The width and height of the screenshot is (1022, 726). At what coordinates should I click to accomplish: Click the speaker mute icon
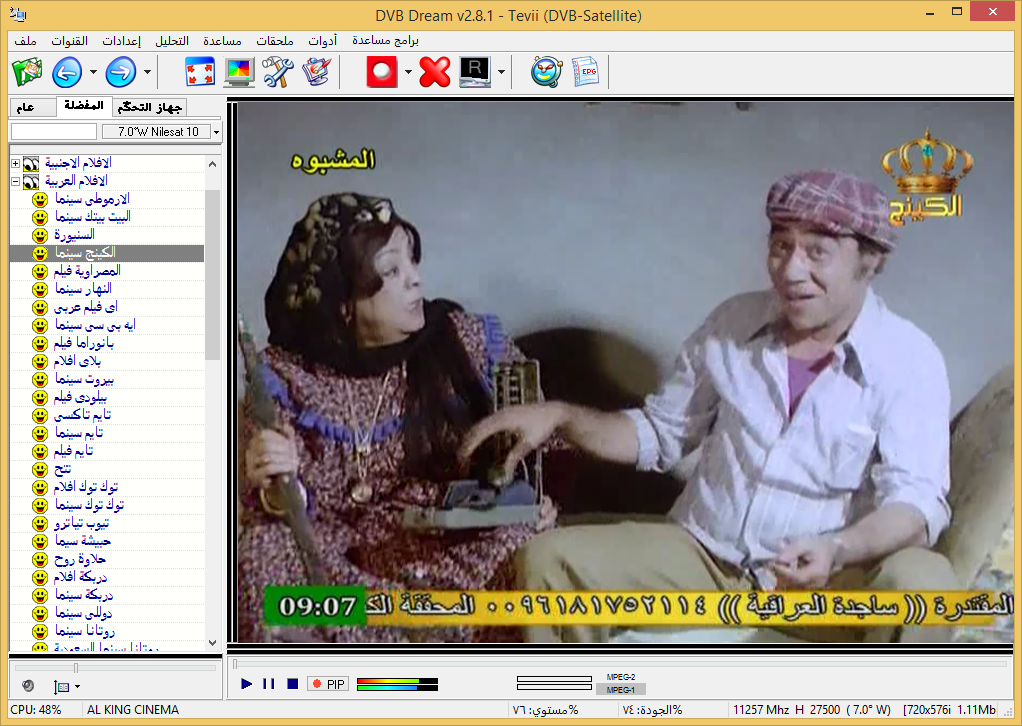click(27, 686)
